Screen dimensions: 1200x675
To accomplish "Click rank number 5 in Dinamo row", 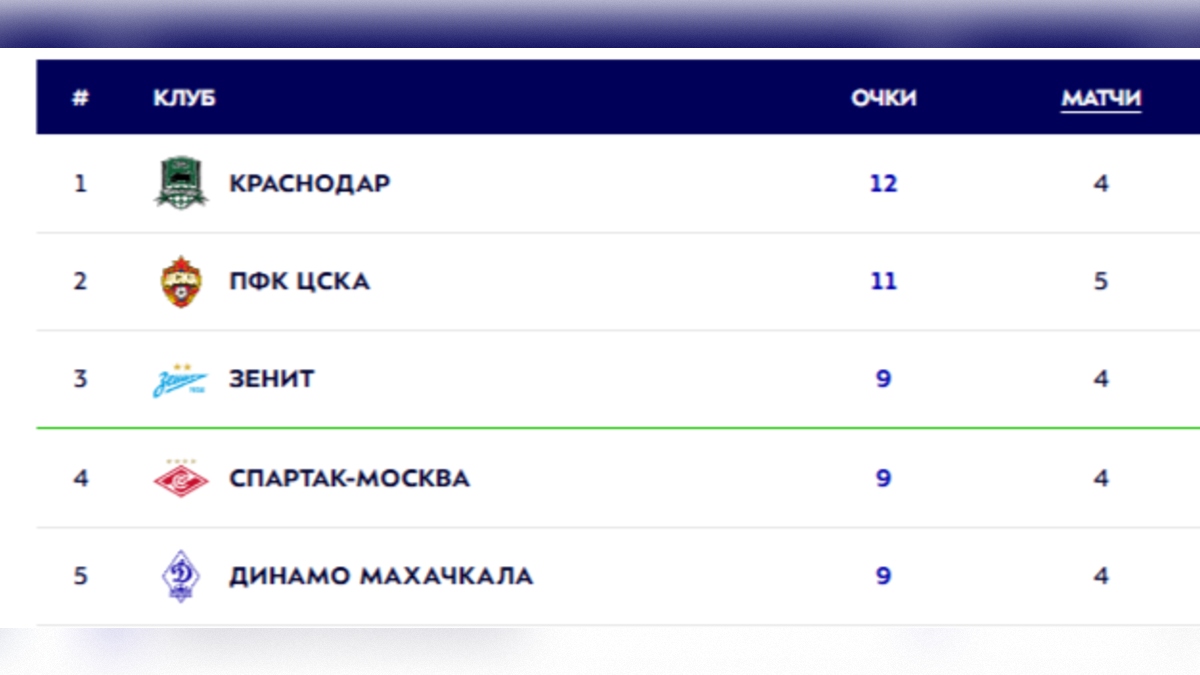I will point(81,576).
